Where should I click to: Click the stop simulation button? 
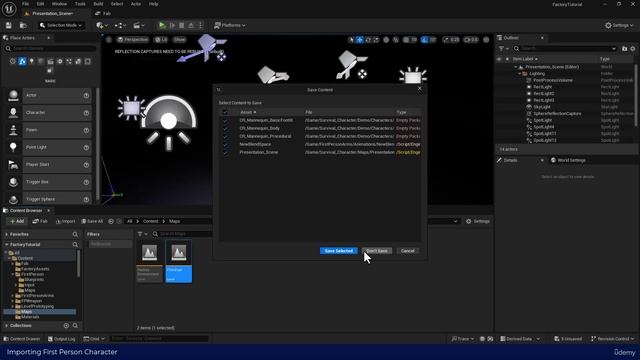182,25
